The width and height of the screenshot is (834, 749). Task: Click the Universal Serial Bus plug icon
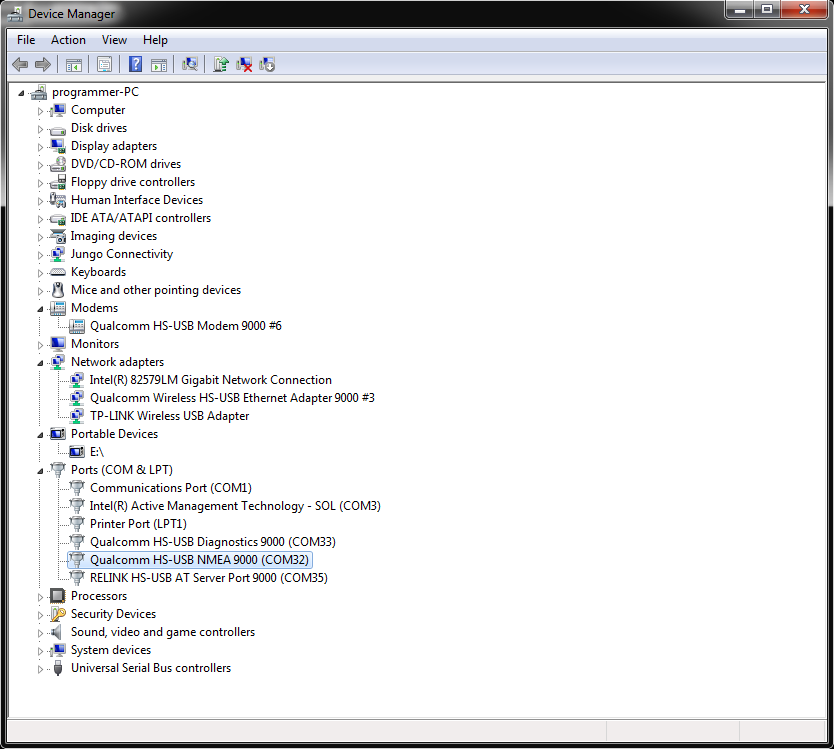pos(58,668)
